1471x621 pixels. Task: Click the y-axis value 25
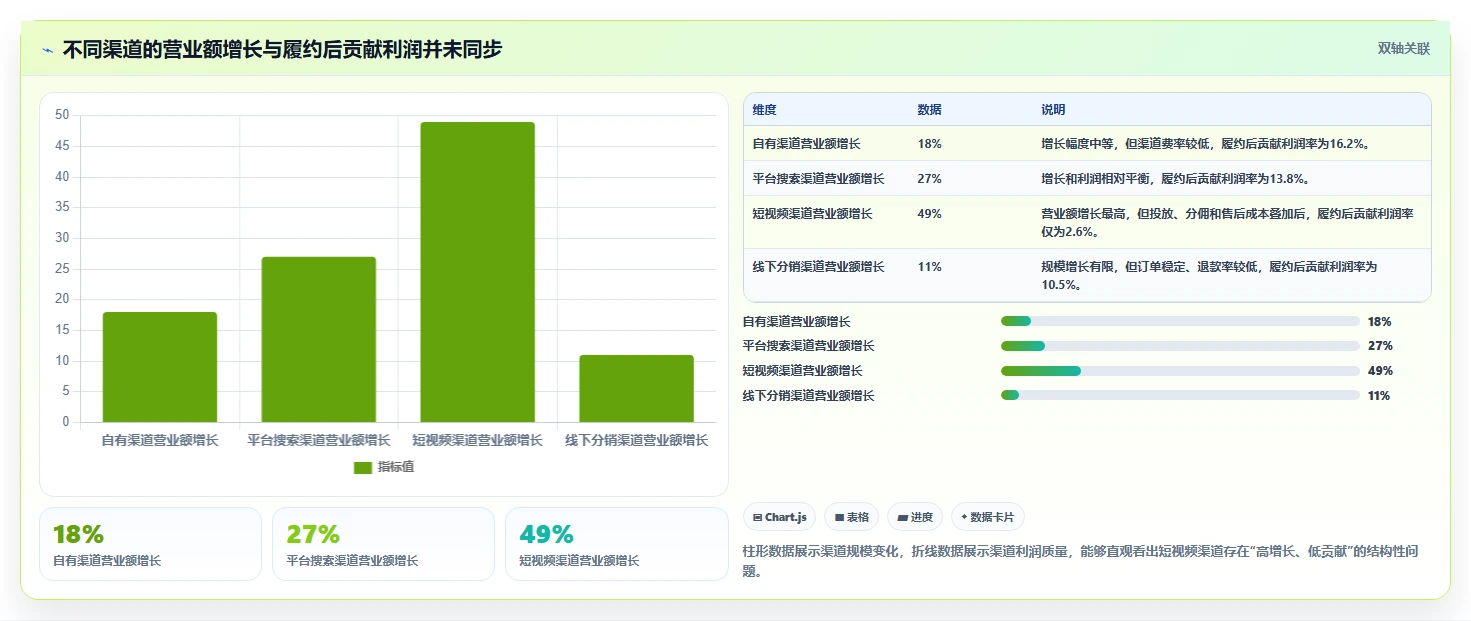coord(62,268)
